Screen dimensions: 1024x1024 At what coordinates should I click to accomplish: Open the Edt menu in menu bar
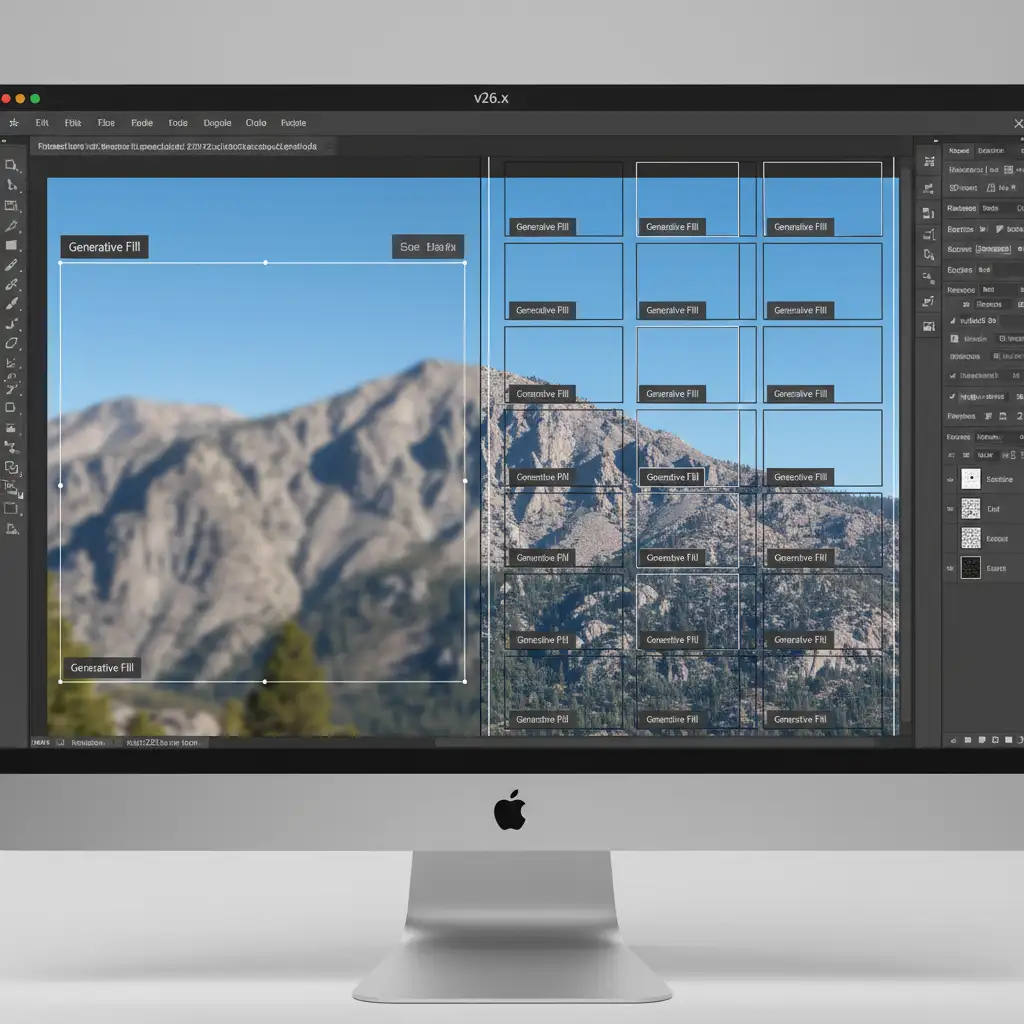42,123
